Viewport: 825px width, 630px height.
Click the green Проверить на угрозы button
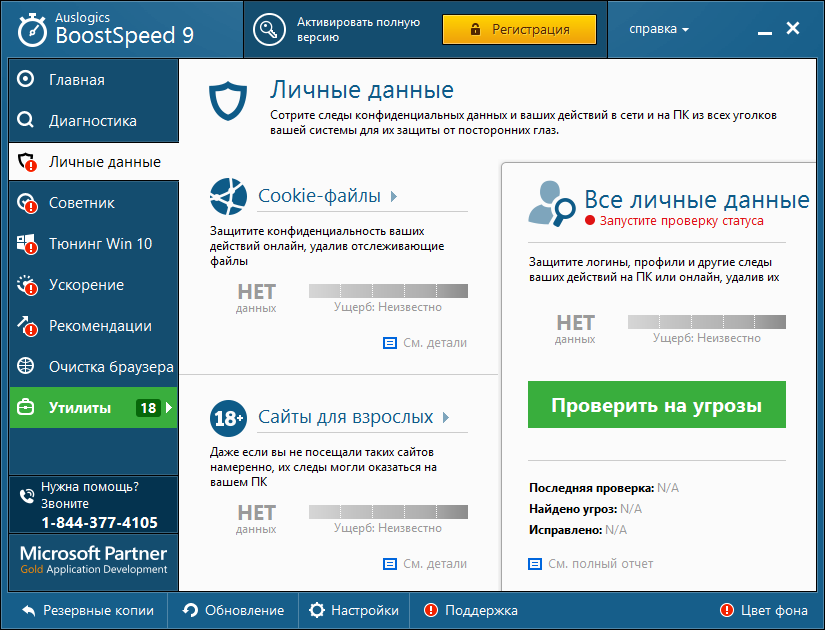[x=657, y=405]
